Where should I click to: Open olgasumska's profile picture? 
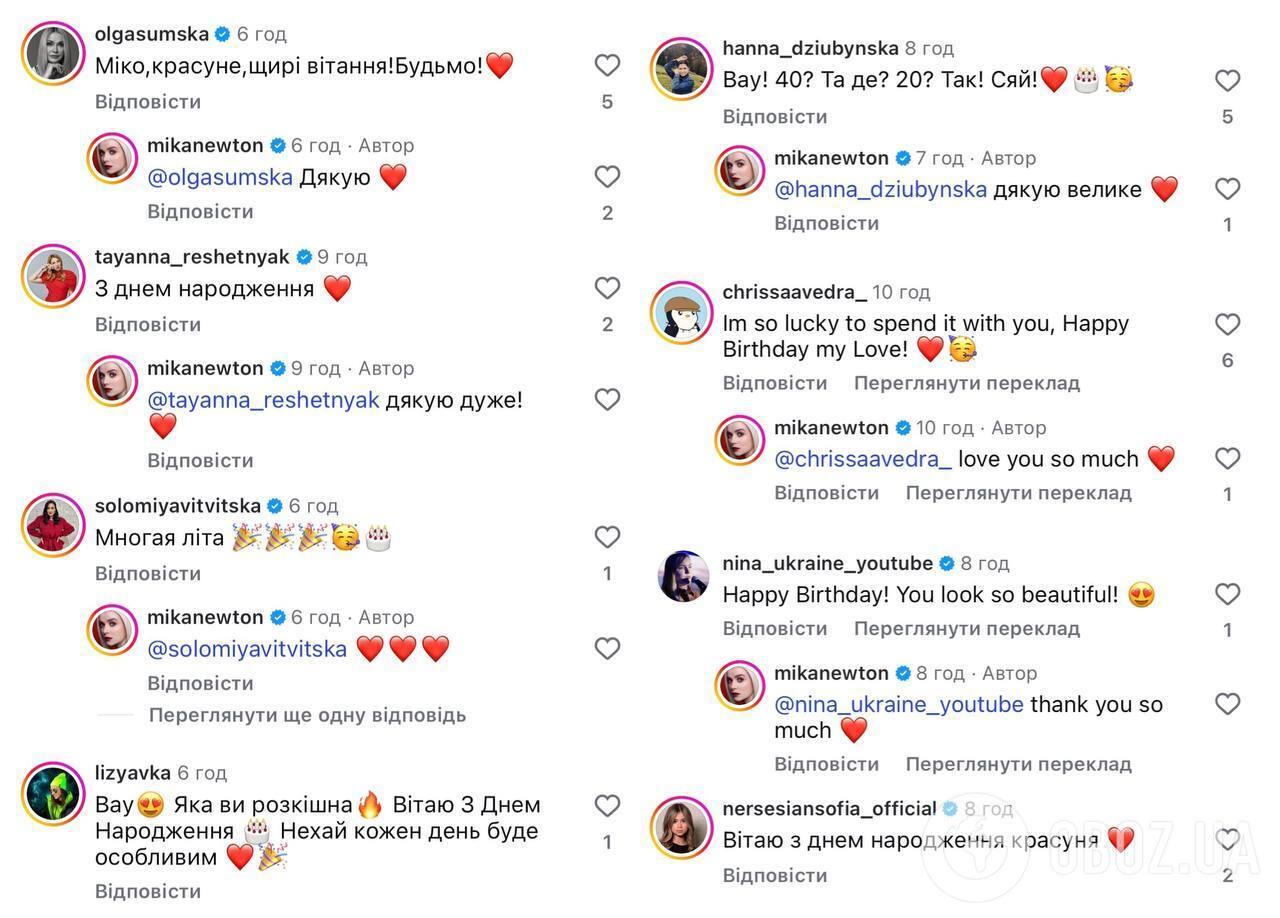tap(52, 53)
